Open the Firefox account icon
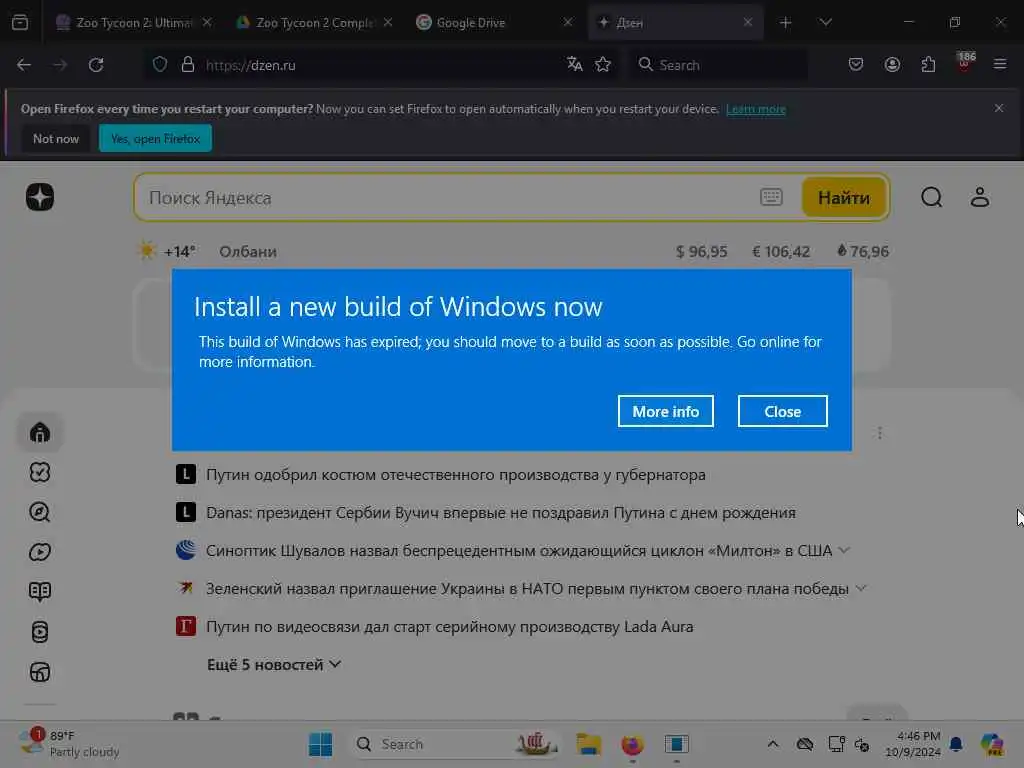Screen dimensions: 1024x768 892,65
